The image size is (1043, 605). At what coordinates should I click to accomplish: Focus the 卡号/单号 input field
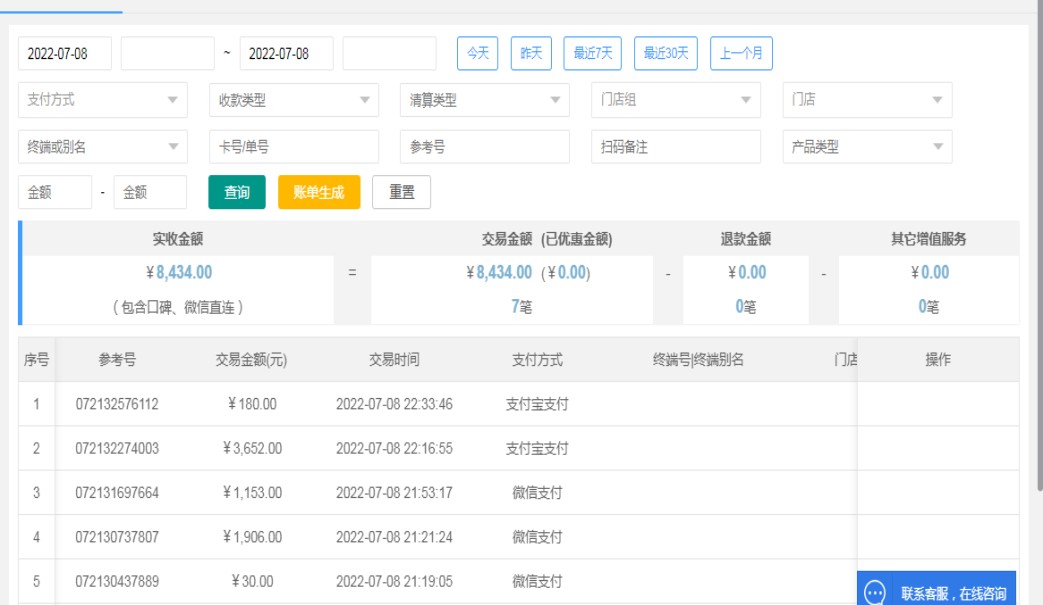pyautogui.click(x=294, y=147)
